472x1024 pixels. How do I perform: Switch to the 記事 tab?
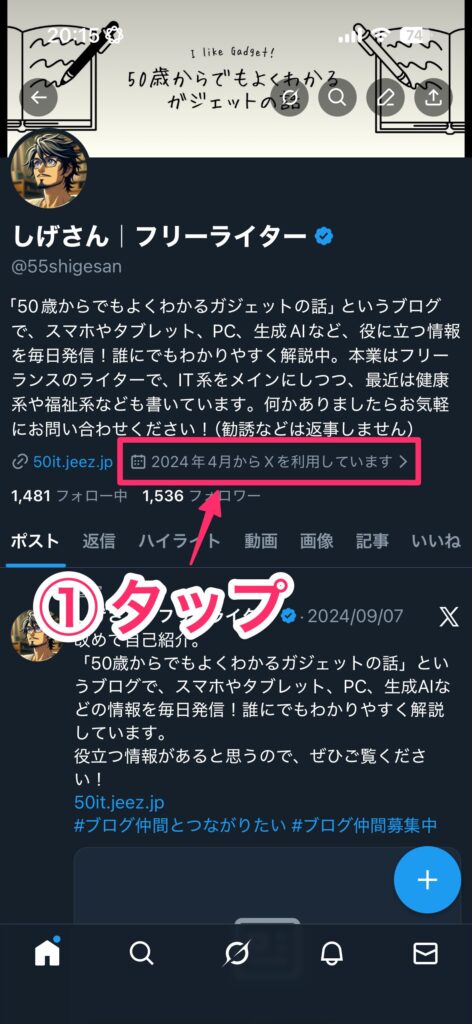click(x=372, y=541)
